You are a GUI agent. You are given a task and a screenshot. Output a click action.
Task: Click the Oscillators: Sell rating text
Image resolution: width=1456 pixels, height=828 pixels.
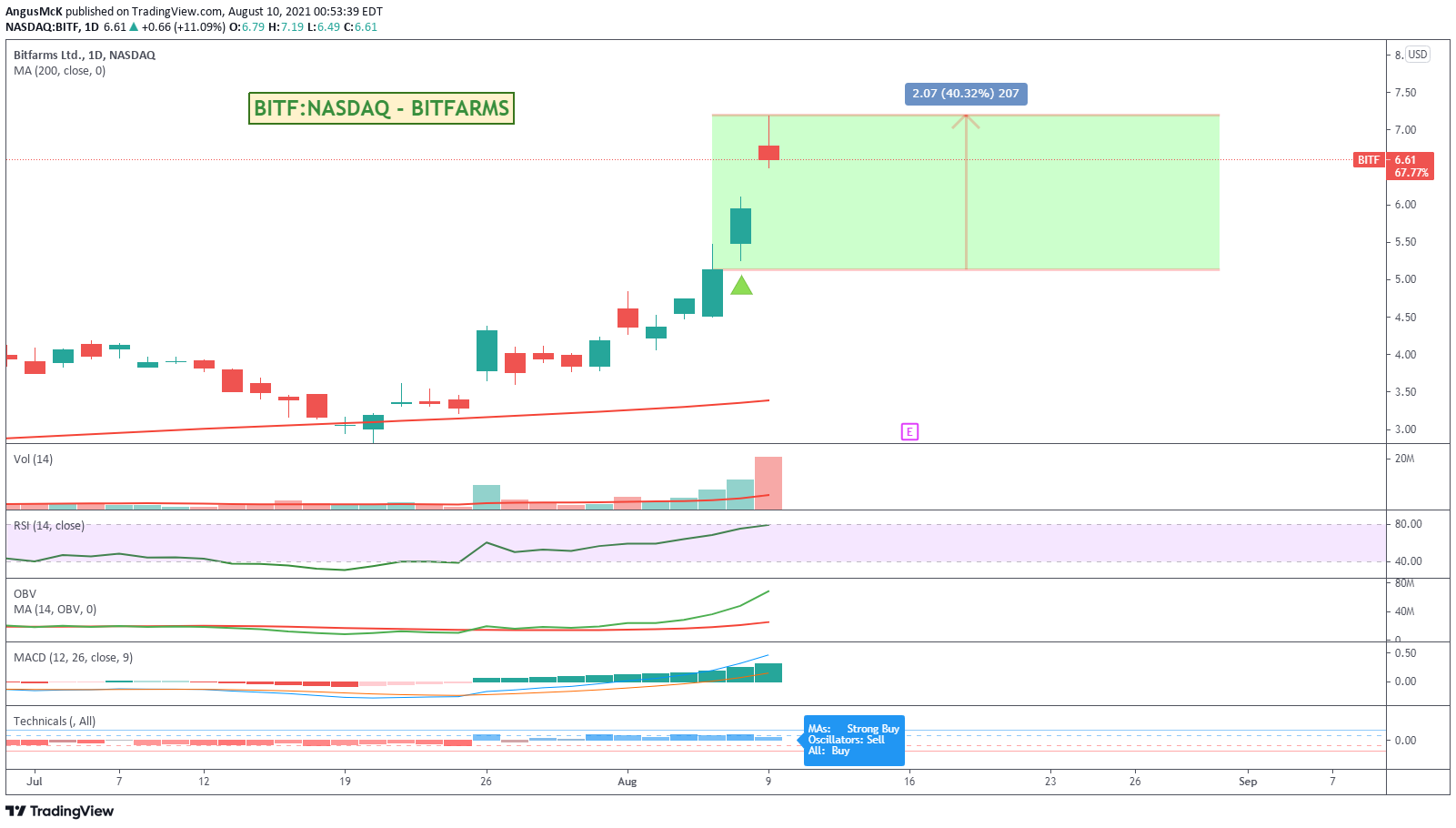(x=847, y=740)
